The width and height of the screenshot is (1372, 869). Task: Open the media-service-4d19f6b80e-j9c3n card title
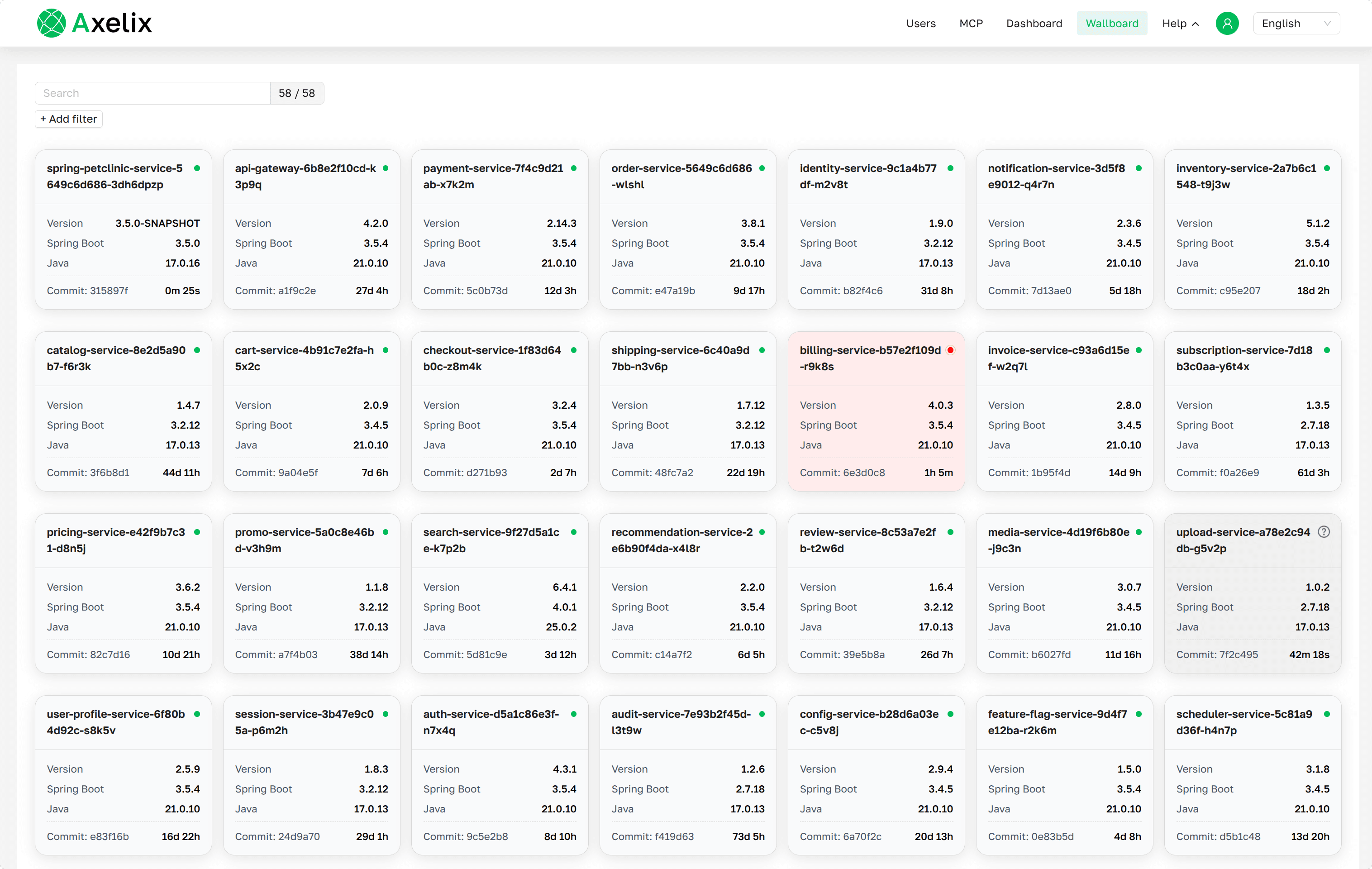(x=1058, y=540)
